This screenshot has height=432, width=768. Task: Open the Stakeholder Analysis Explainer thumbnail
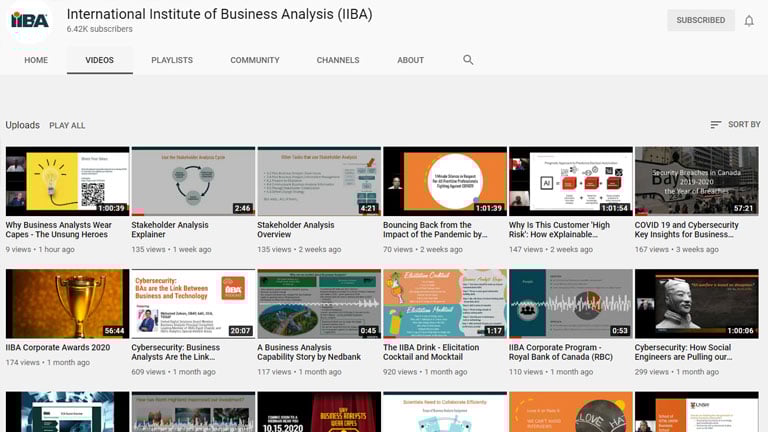(193, 182)
